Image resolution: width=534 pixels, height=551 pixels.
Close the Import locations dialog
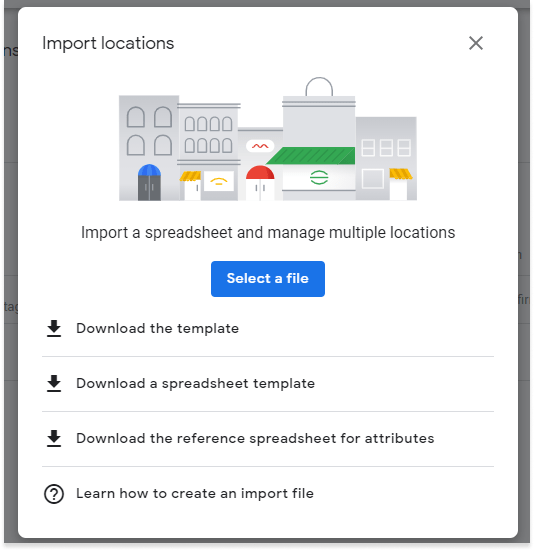point(476,43)
